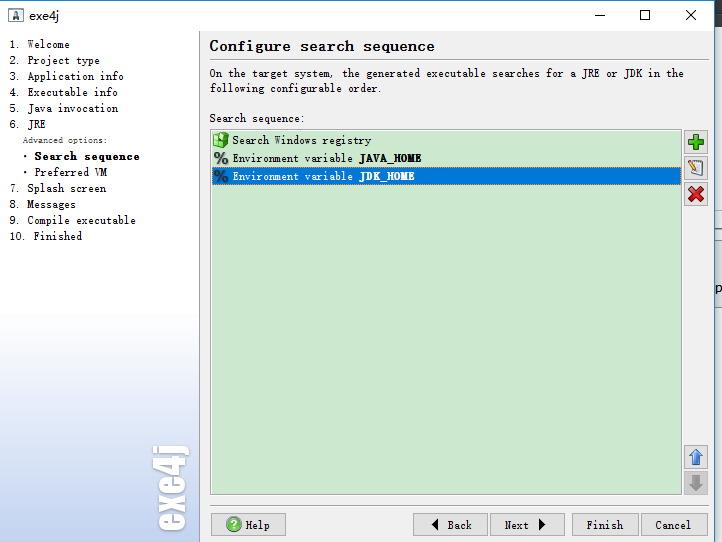Viewport: 722px width, 542px height.
Task: Click the exe4j title bar app icon
Action: (16, 15)
